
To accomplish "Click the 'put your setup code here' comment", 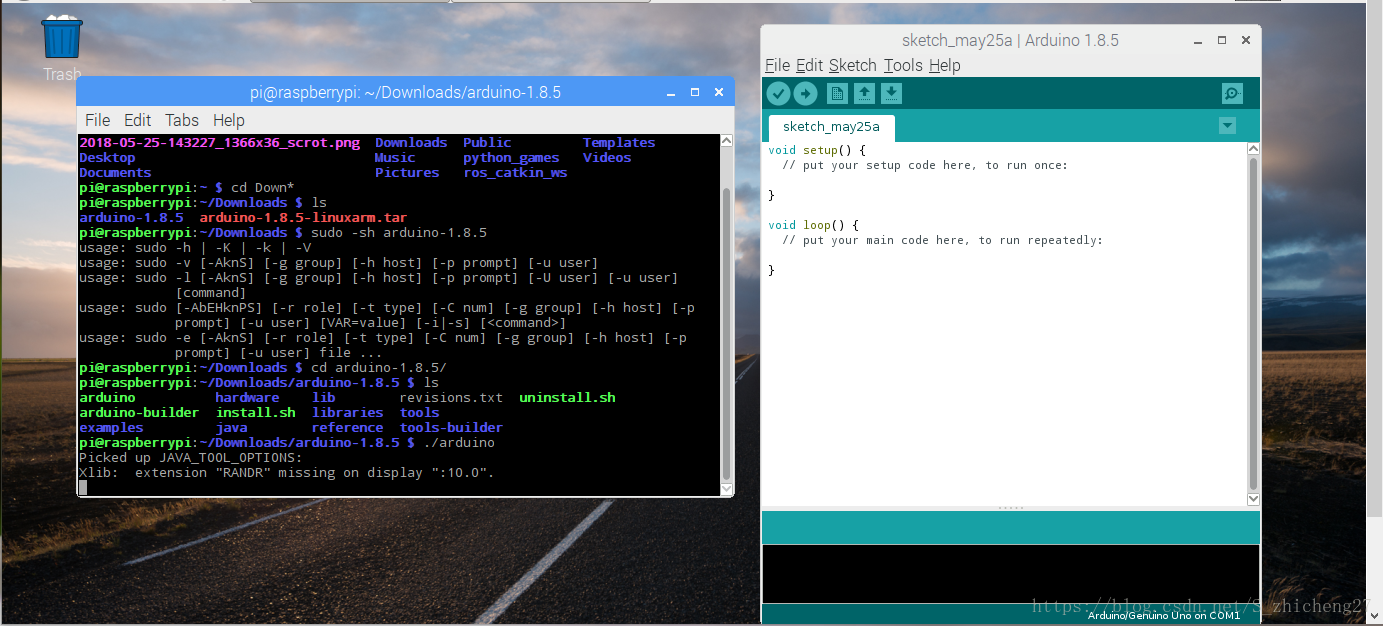I will tap(925, 165).
